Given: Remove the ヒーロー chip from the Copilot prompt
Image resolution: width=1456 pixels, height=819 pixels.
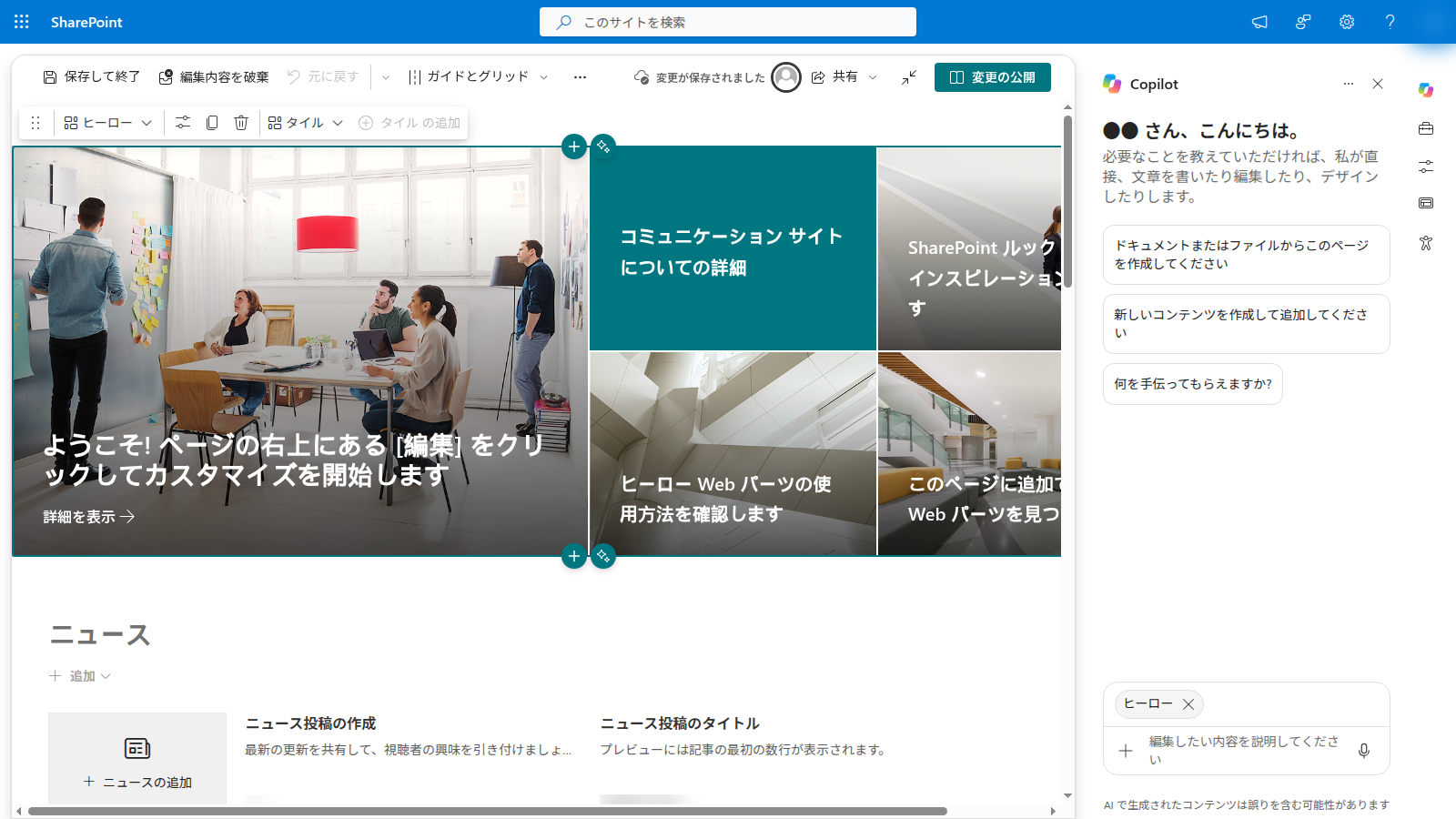Looking at the screenshot, I should click(1188, 704).
